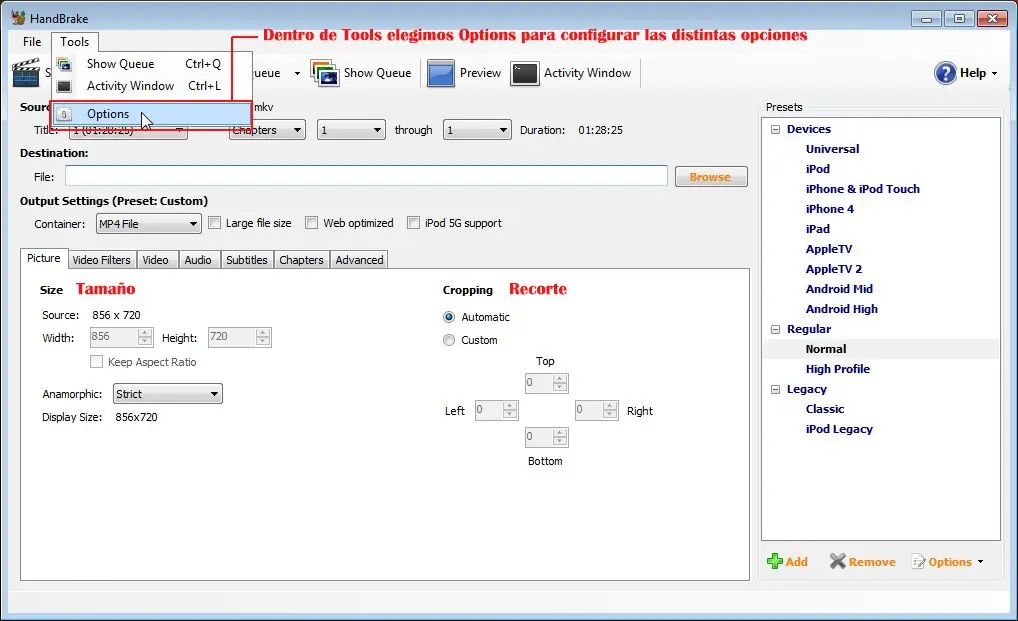Click the Browse button
Viewport: 1018px width, 621px height.
point(711,177)
